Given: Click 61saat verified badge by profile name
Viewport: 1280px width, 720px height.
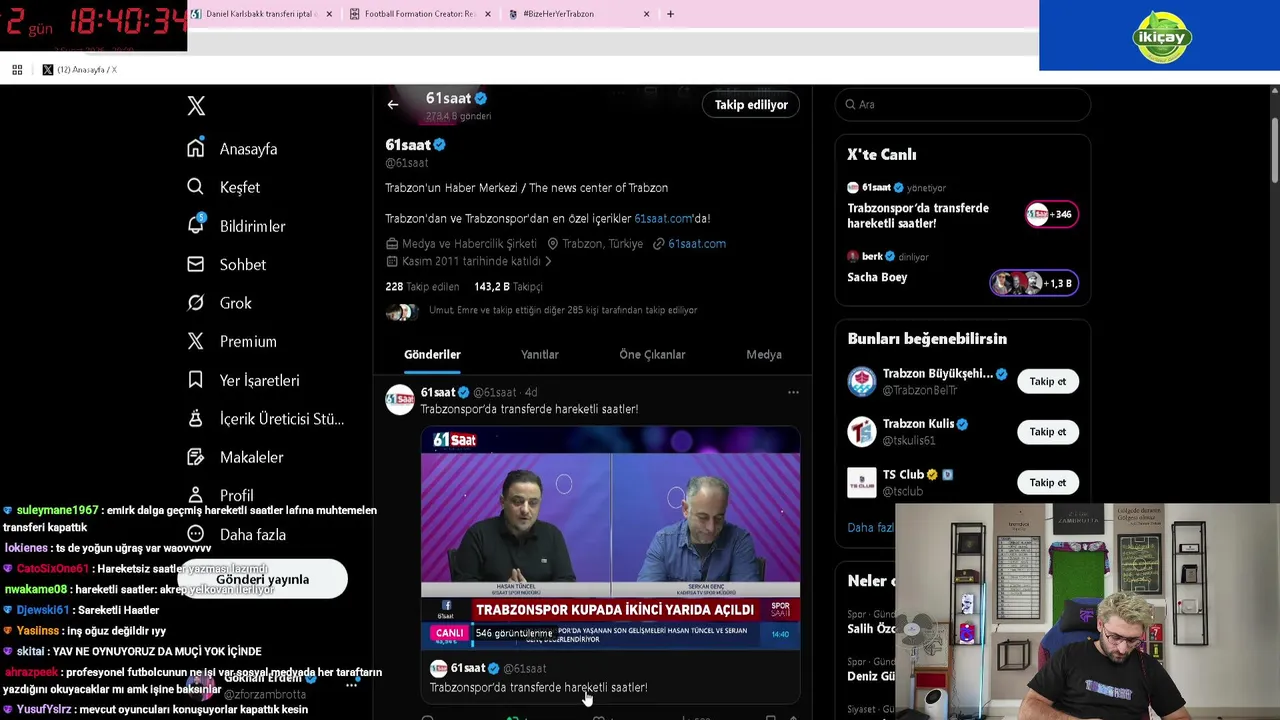Looking at the screenshot, I should (439, 145).
